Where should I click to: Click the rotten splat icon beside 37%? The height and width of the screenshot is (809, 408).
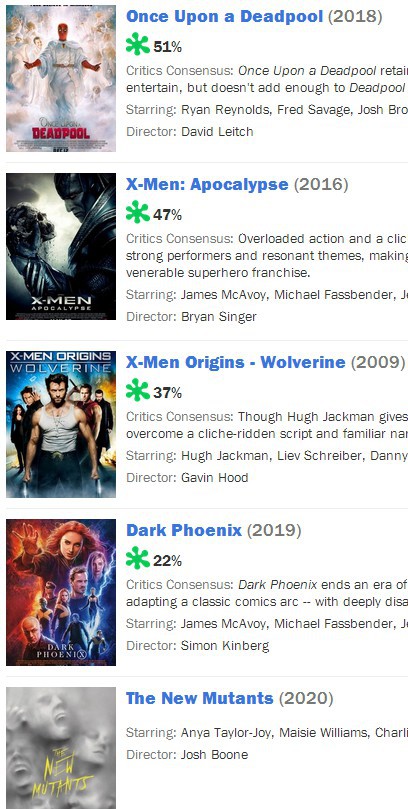click(x=138, y=391)
